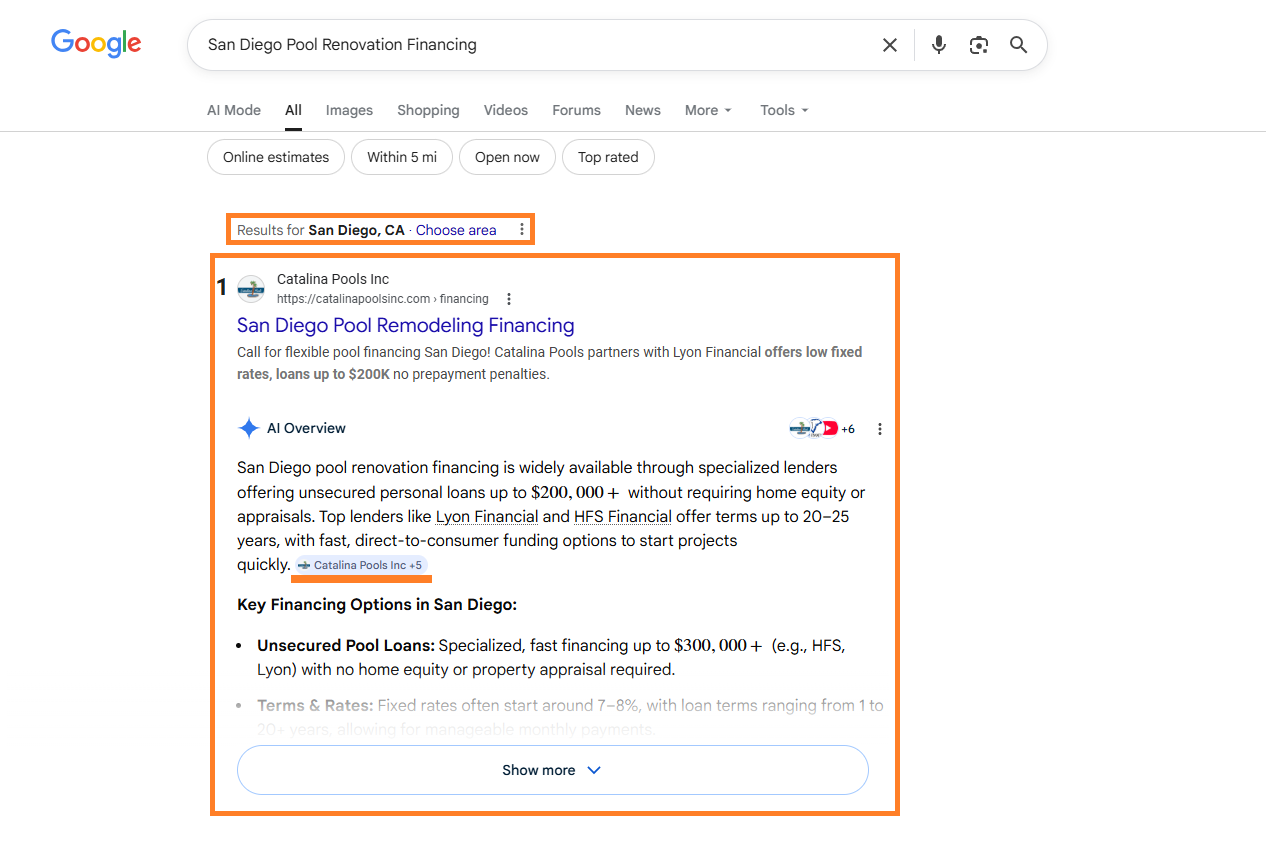The height and width of the screenshot is (845, 1266).
Task: Start voice search with microphone icon
Action: [x=938, y=45]
